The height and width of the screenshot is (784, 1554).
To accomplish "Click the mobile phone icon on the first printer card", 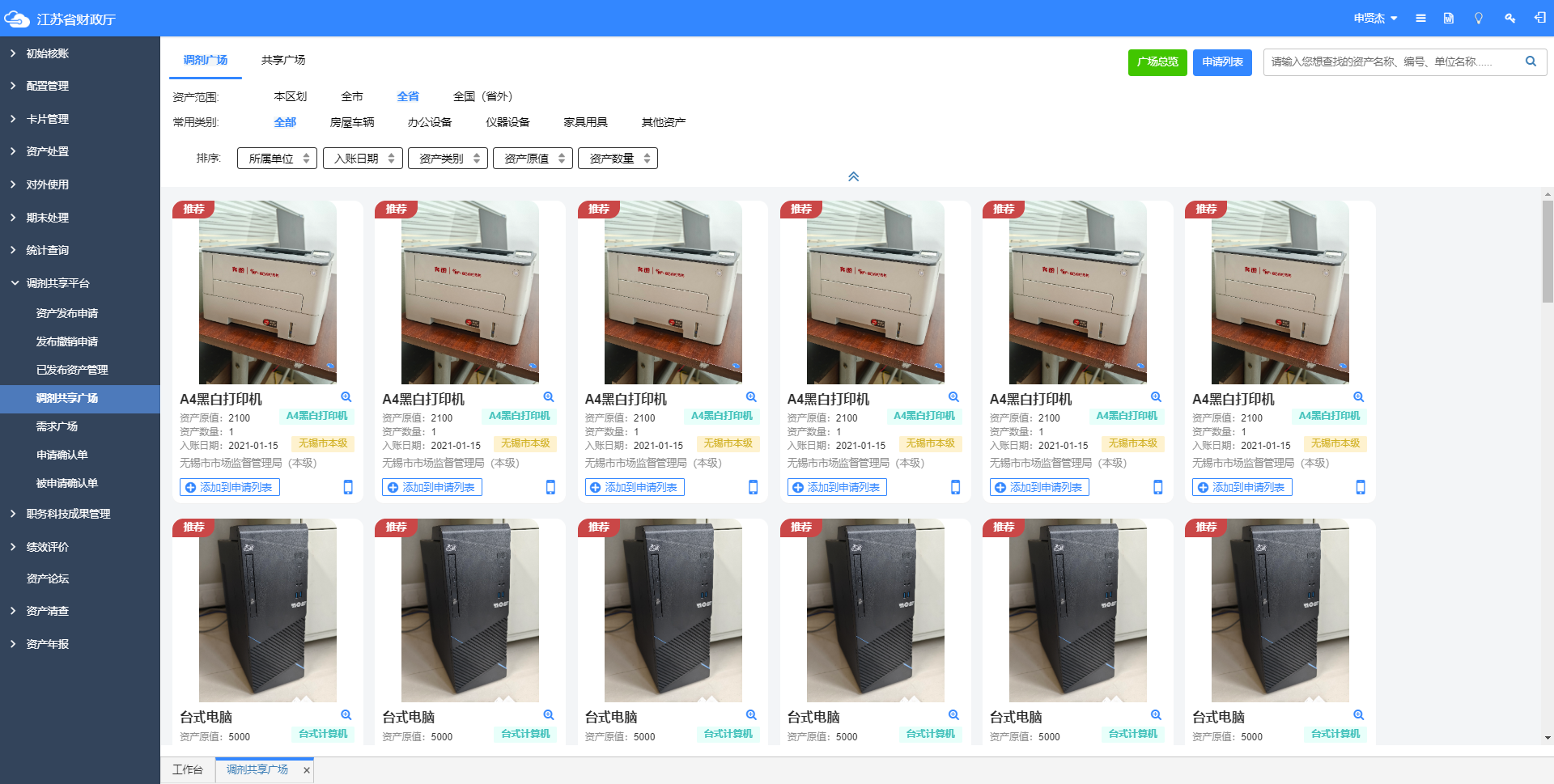I will (x=348, y=487).
